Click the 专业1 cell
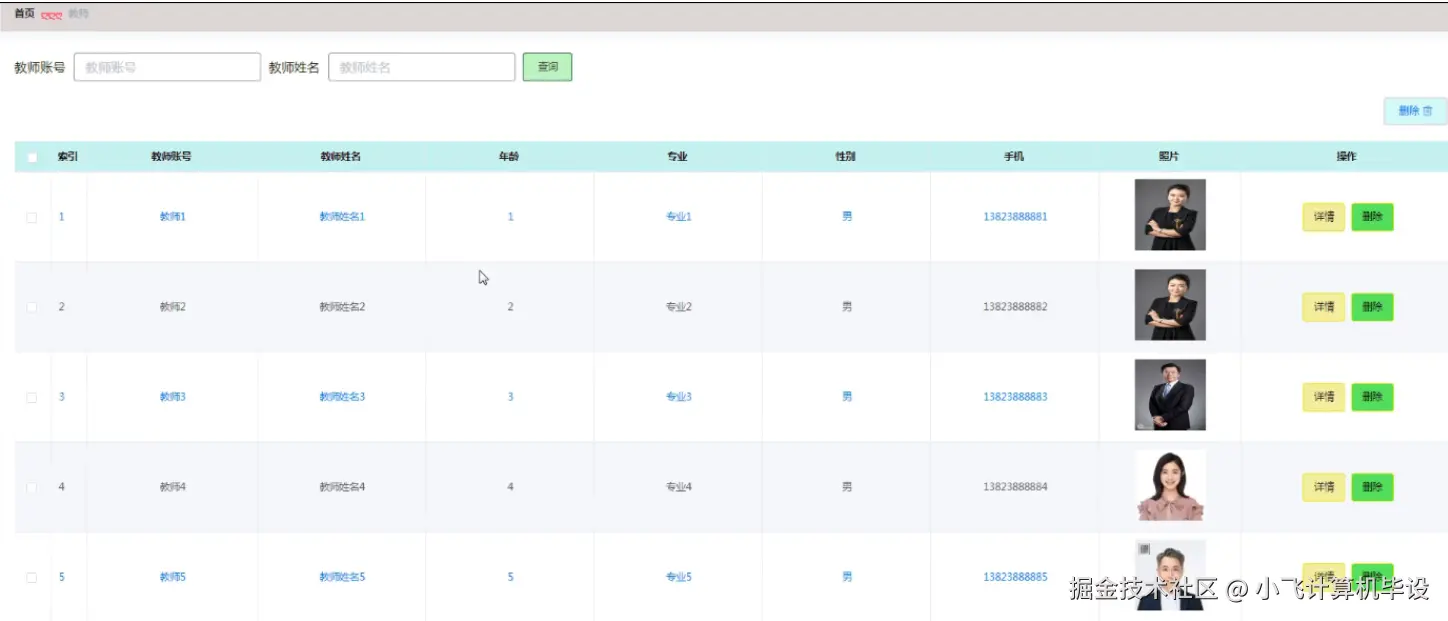 [x=679, y=217]
